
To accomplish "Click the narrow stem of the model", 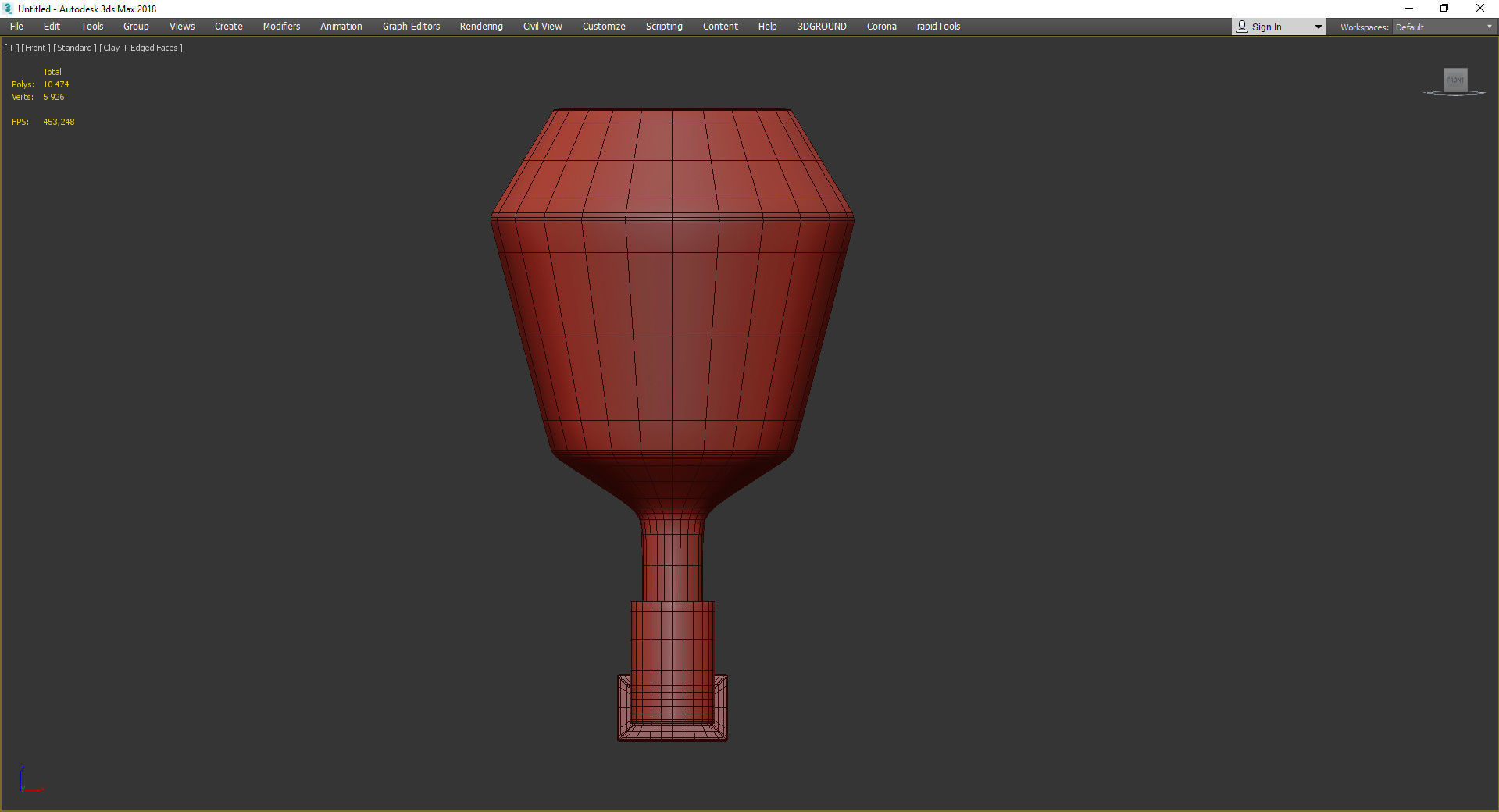I will point(672,558).
